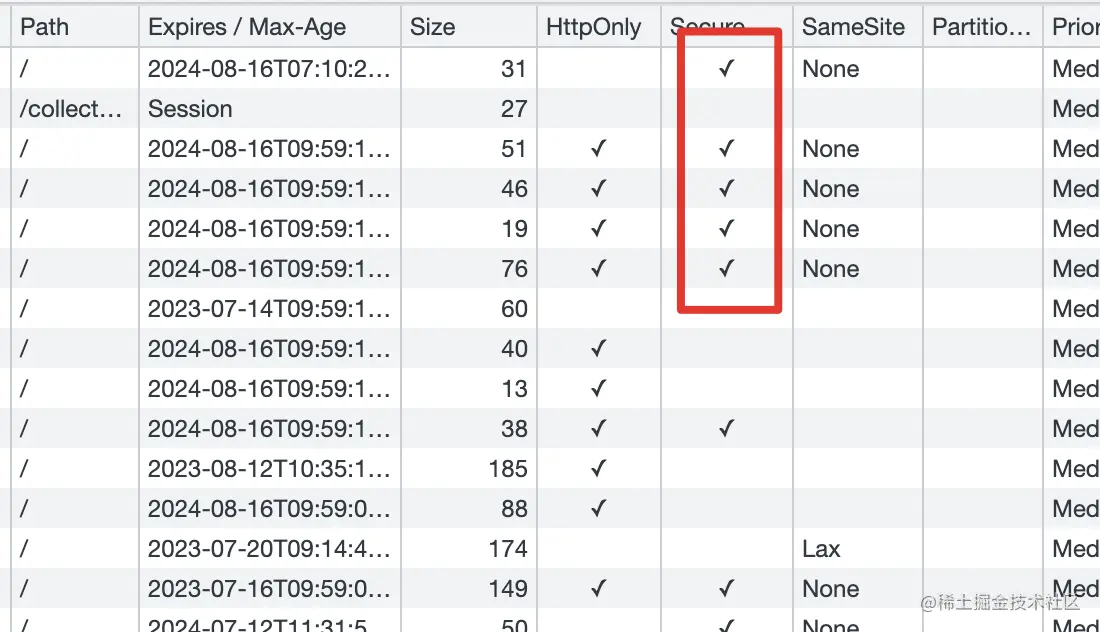Sort by the Expires / Max-Age column header
The image size is (1100, 632).
coord(270,27)
